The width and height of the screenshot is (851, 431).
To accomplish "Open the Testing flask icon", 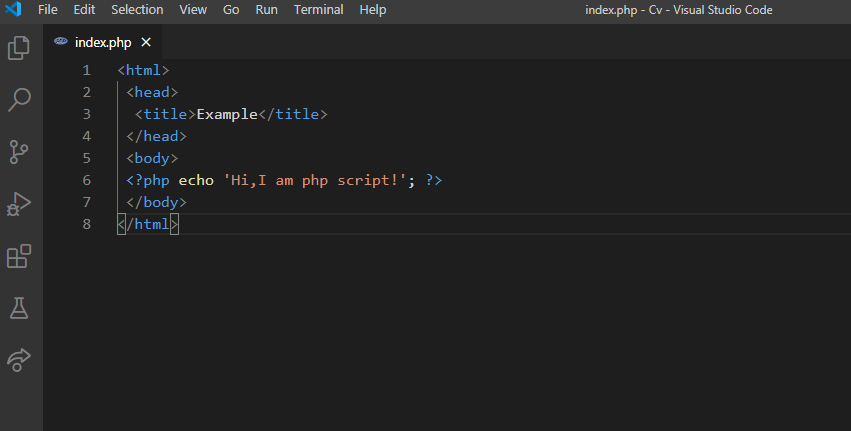I will pos(19,308).
